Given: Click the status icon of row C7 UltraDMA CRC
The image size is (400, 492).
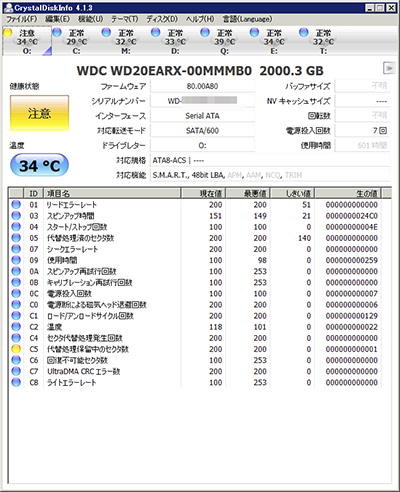Looking at the screenshot, I should [x=16, y=371].
